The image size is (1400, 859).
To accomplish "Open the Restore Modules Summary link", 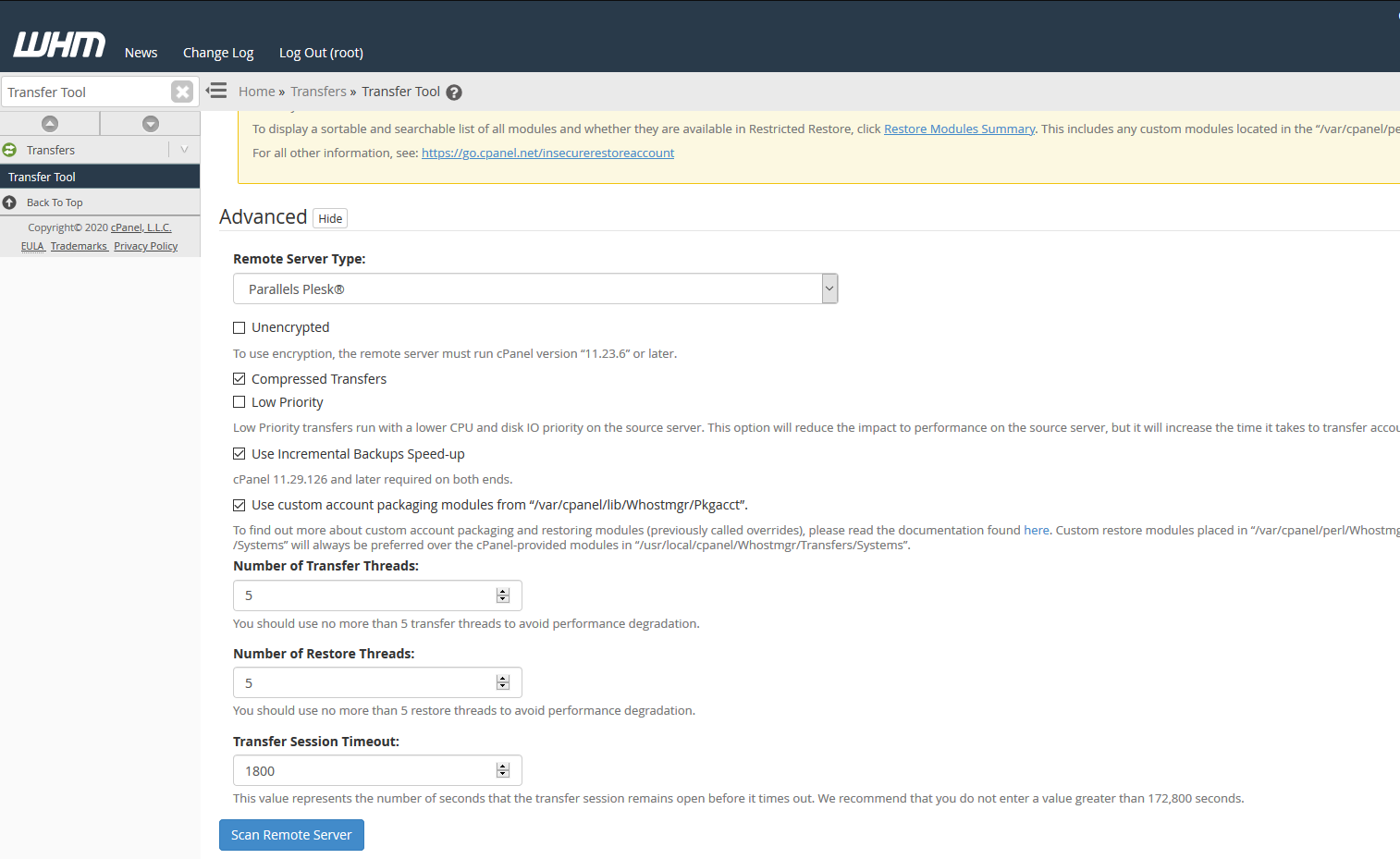I will pyautogui.click(x=959, y=129).
